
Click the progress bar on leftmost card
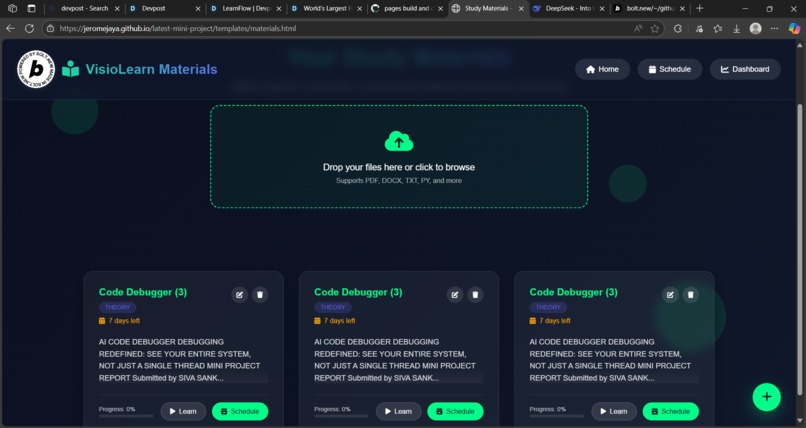[x=126, y=416]
